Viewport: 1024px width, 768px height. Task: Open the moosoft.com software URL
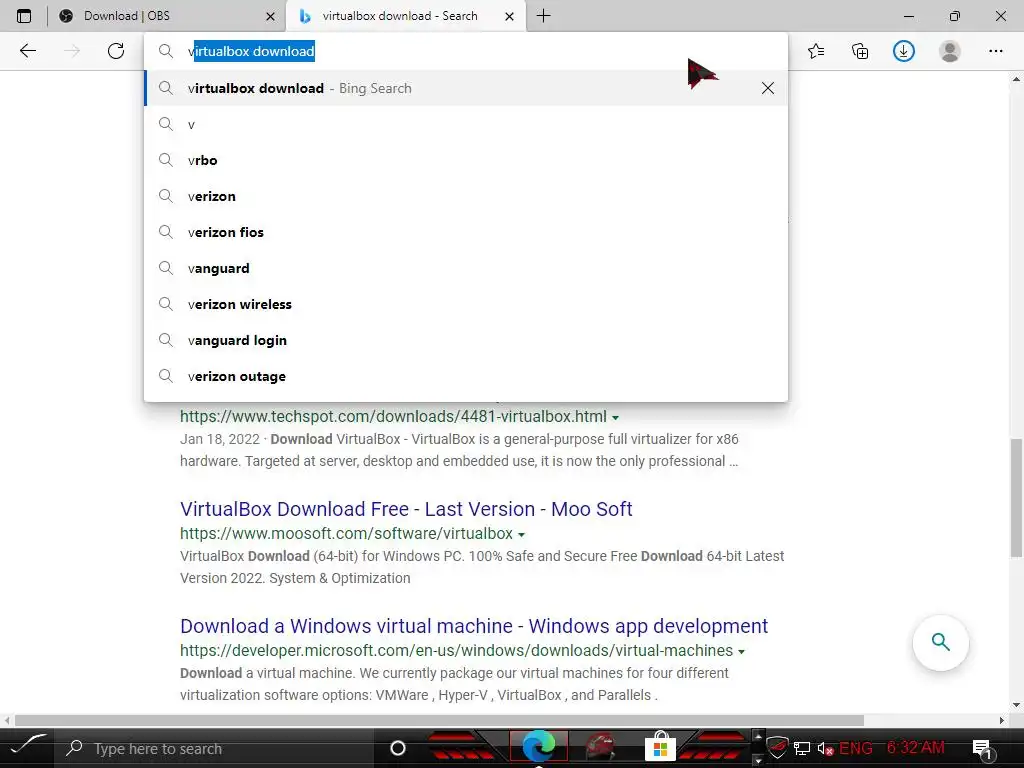(346, 534)
